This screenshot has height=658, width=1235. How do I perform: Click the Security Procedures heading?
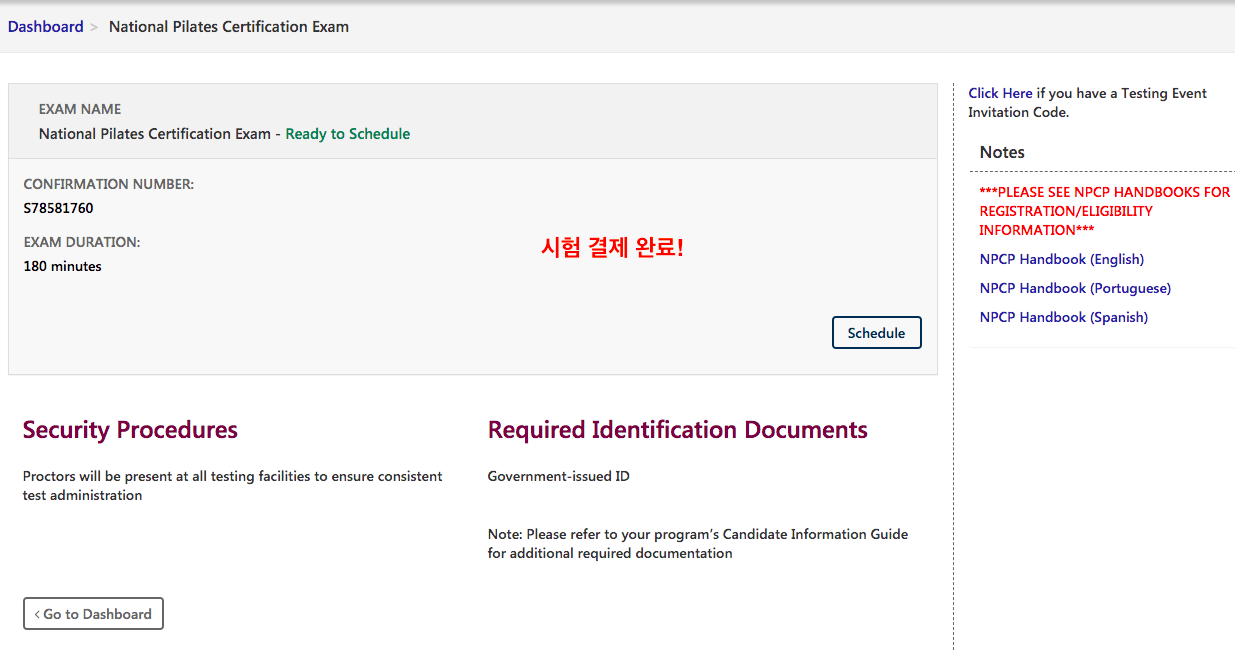pos(130,430)
